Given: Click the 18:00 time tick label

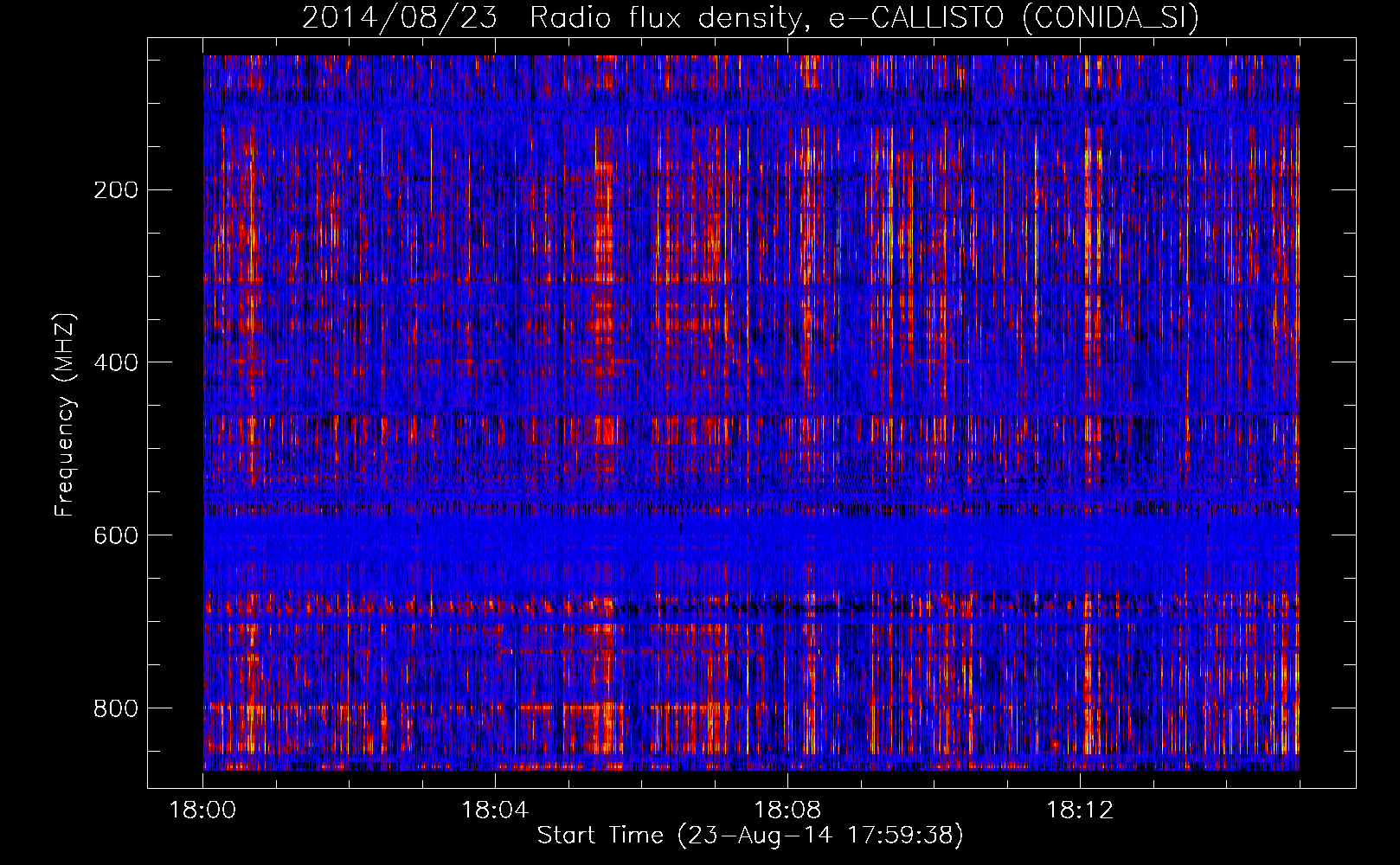Looking at the screenshot, I should 203,811.
